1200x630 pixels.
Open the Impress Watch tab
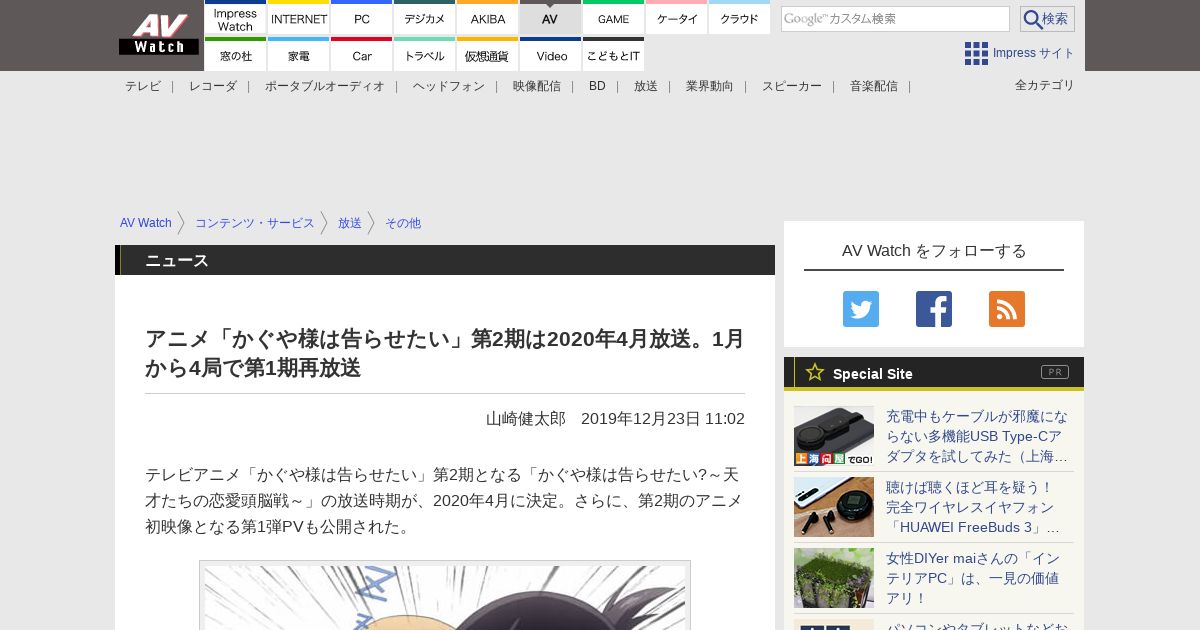pos(235,18)
